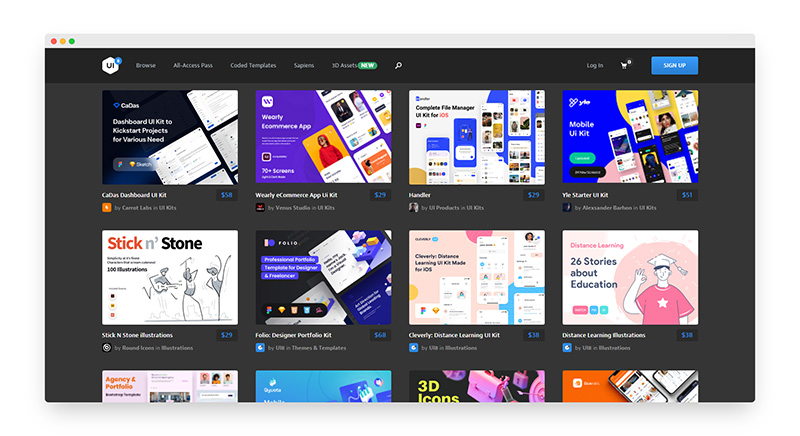Click $38 price on Distance Learning Illustrations
This screenshot has width=800, height=436.
click(x=687, y=335)
